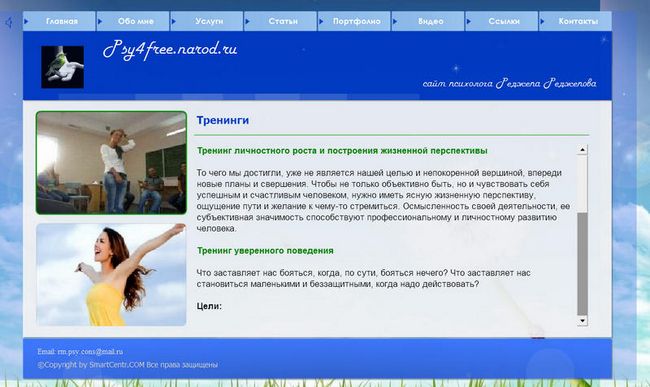Screen dimensions: 650x387
Task: Click the speaker icon at top left
Action: (x=8, y=22)
